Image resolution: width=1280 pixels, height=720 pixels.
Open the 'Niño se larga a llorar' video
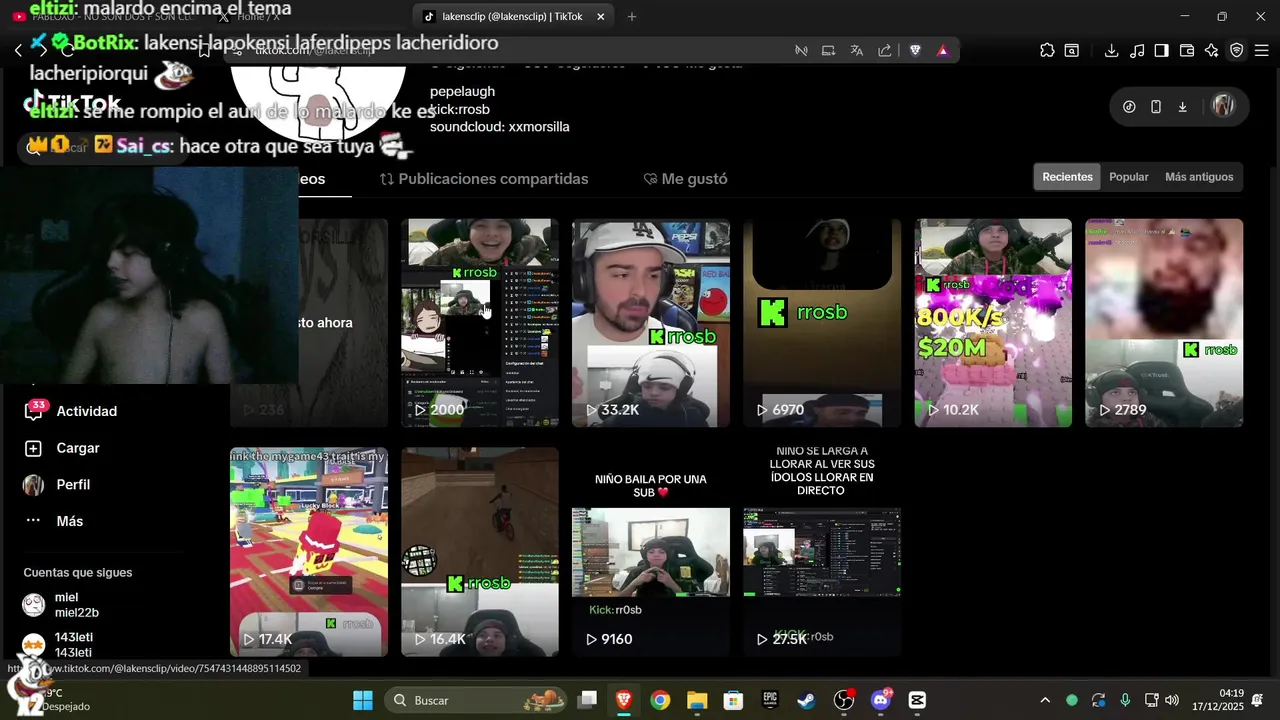point(822,552)
